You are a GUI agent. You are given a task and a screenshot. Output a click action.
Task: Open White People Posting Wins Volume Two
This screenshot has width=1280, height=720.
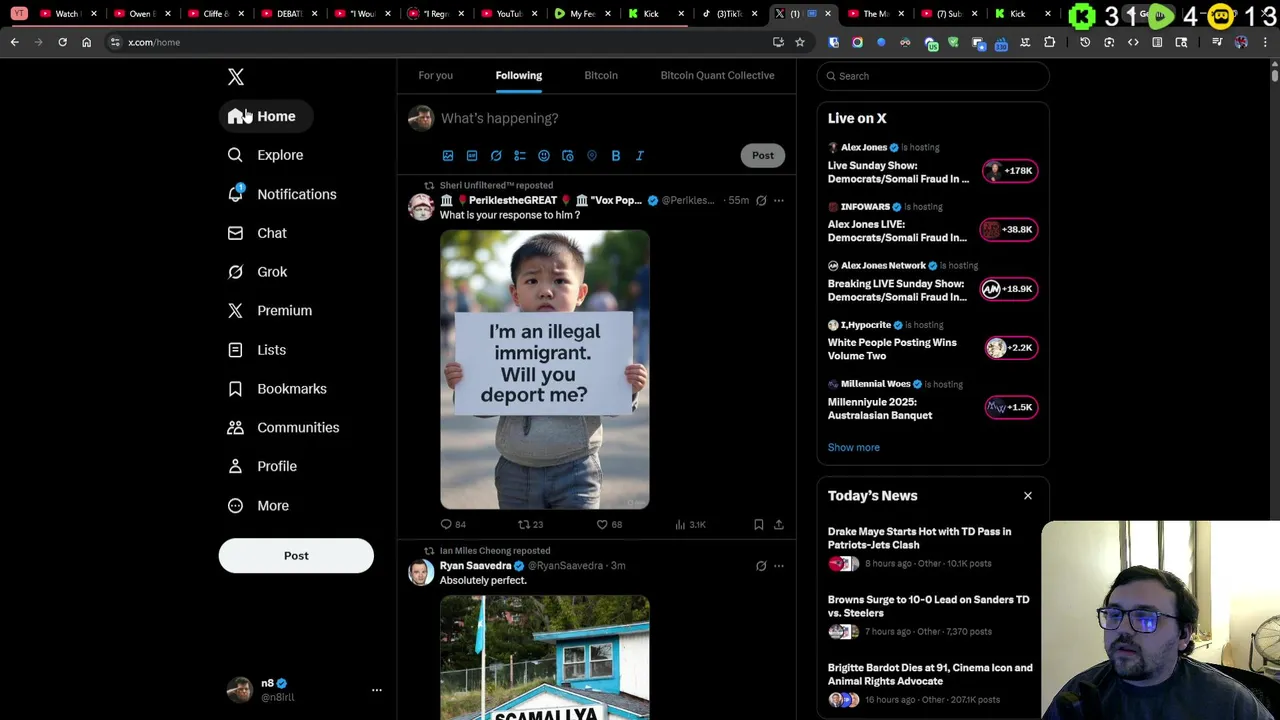tap(892, 349)
